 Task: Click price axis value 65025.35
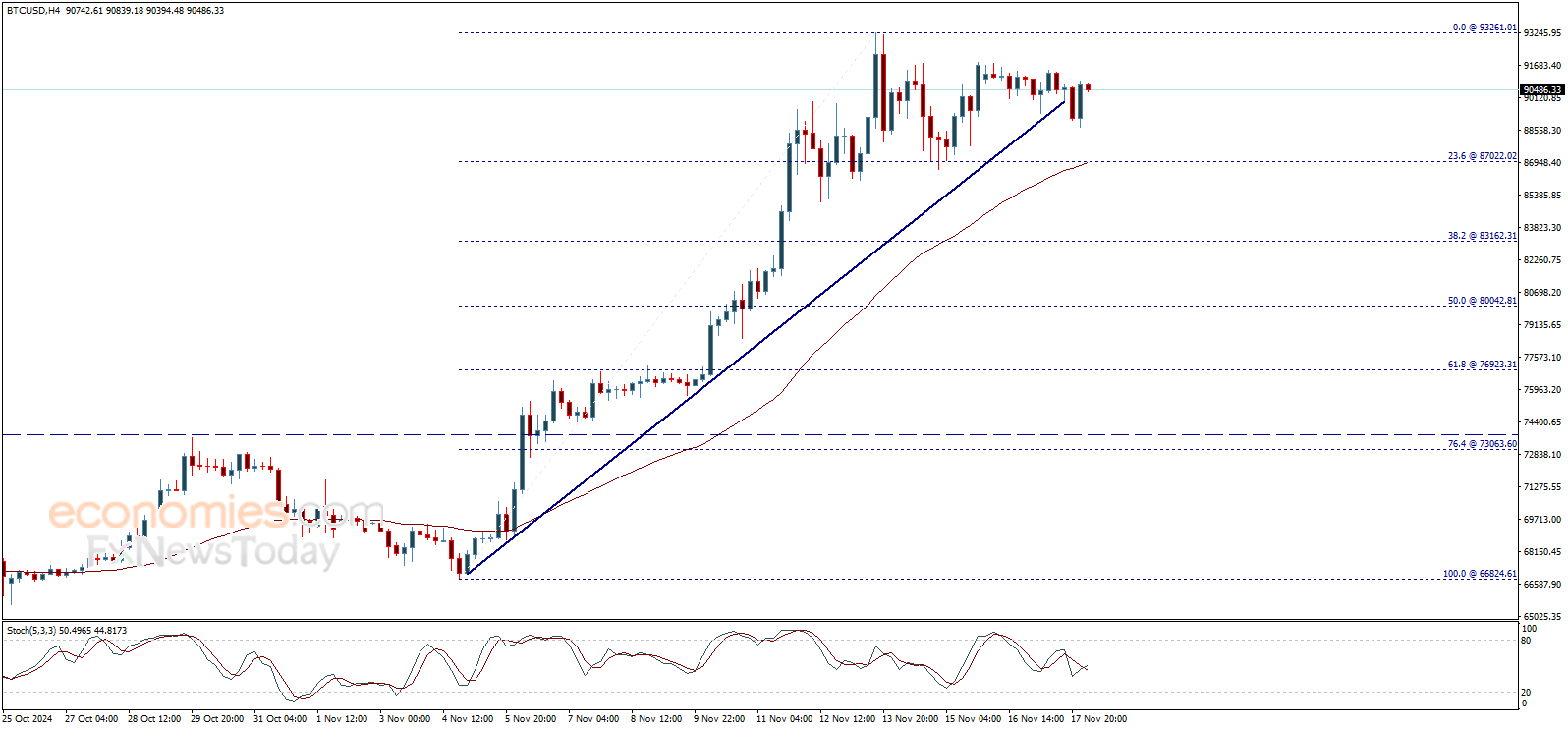(x=1542, y=617)
